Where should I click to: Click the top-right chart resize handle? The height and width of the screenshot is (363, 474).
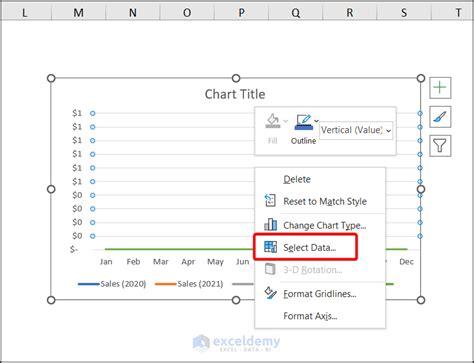click(x=421, y=78)
